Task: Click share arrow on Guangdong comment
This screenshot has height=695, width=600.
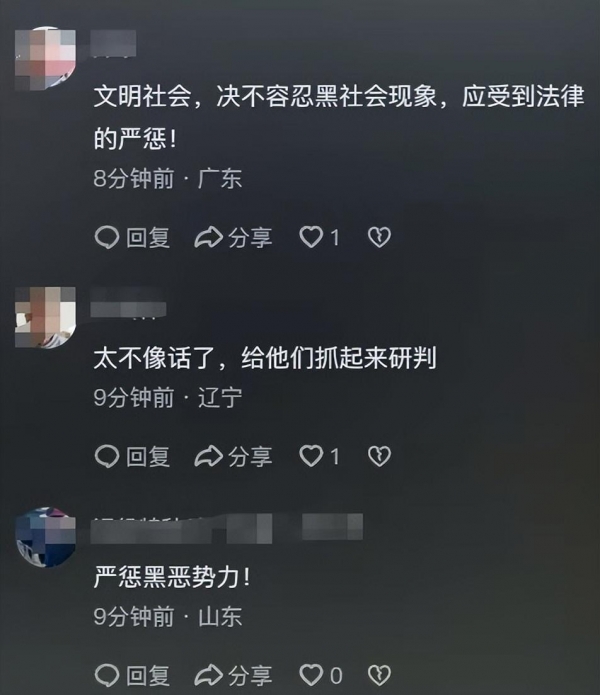Action: pos(208,237)
